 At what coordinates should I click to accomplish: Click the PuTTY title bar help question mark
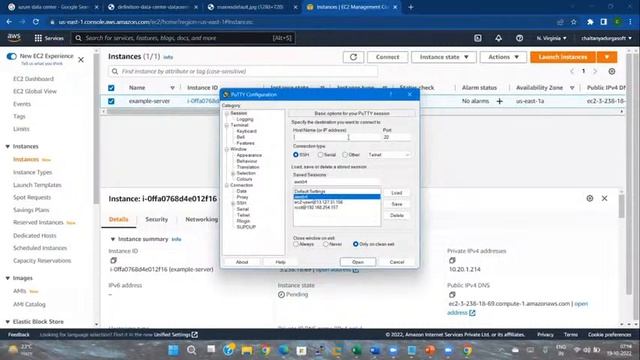391,94
